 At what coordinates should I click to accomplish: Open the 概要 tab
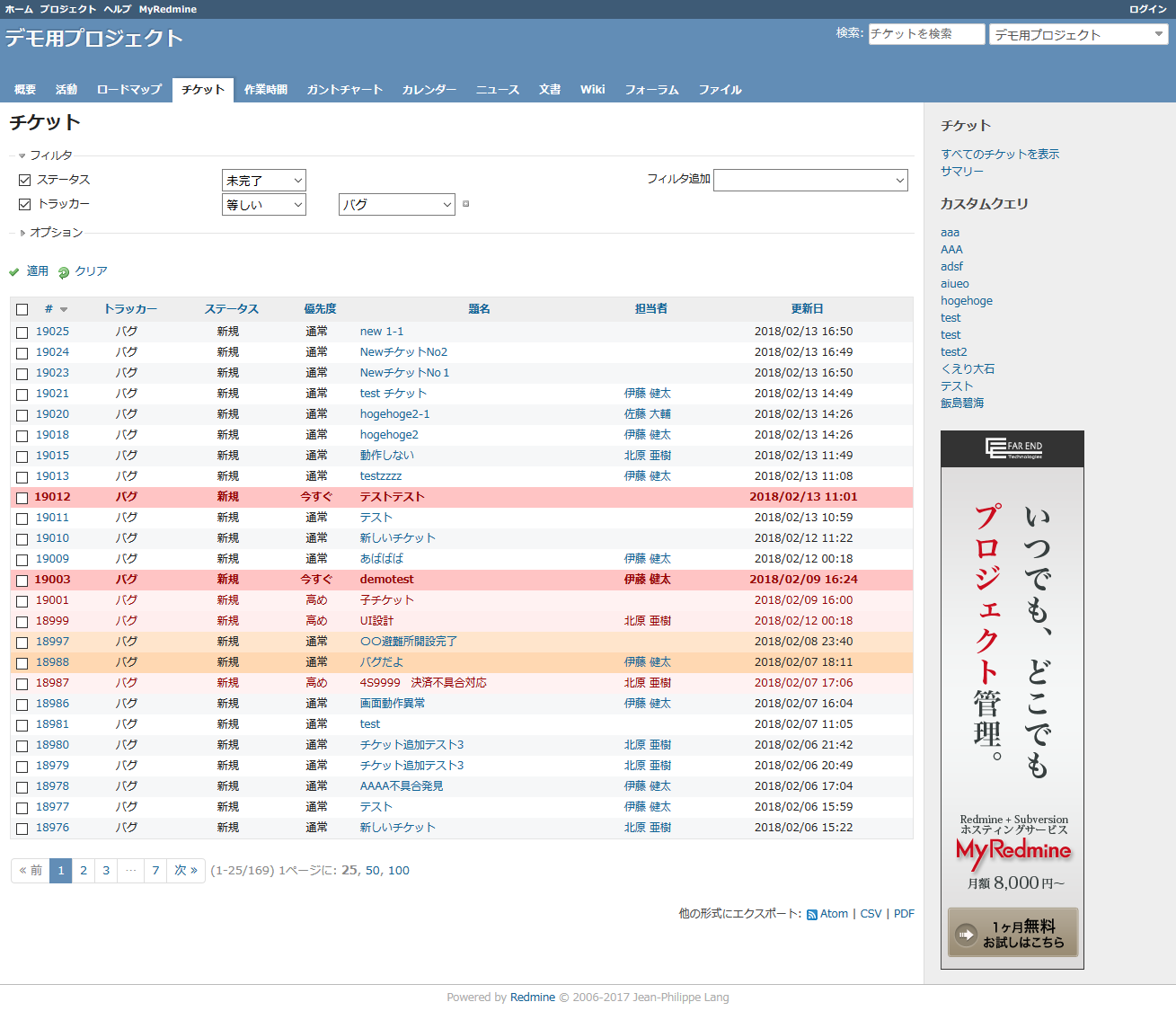tap(25, 90)
